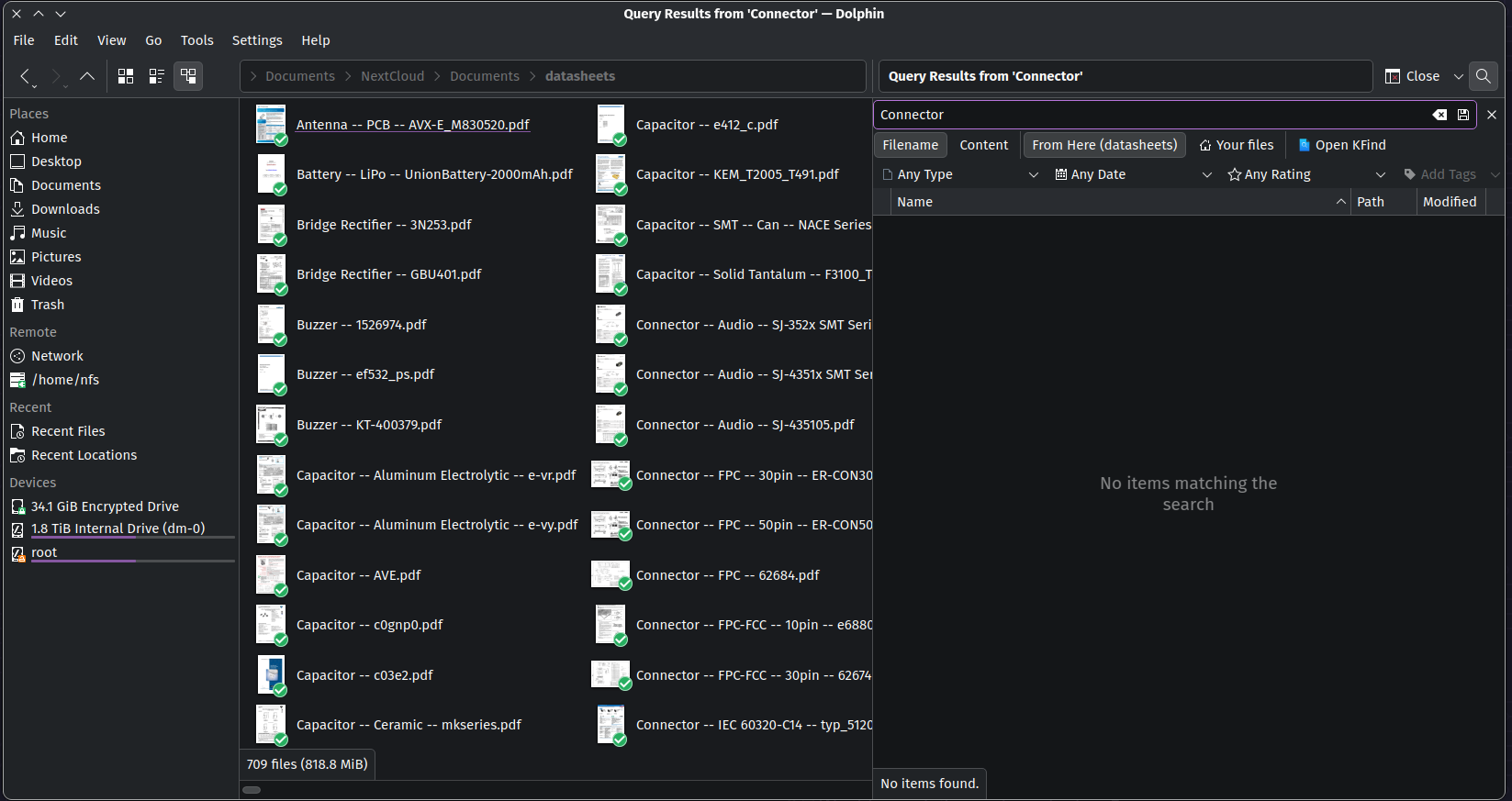
Task: Toggle search by Filename
Action: [910, 145]
